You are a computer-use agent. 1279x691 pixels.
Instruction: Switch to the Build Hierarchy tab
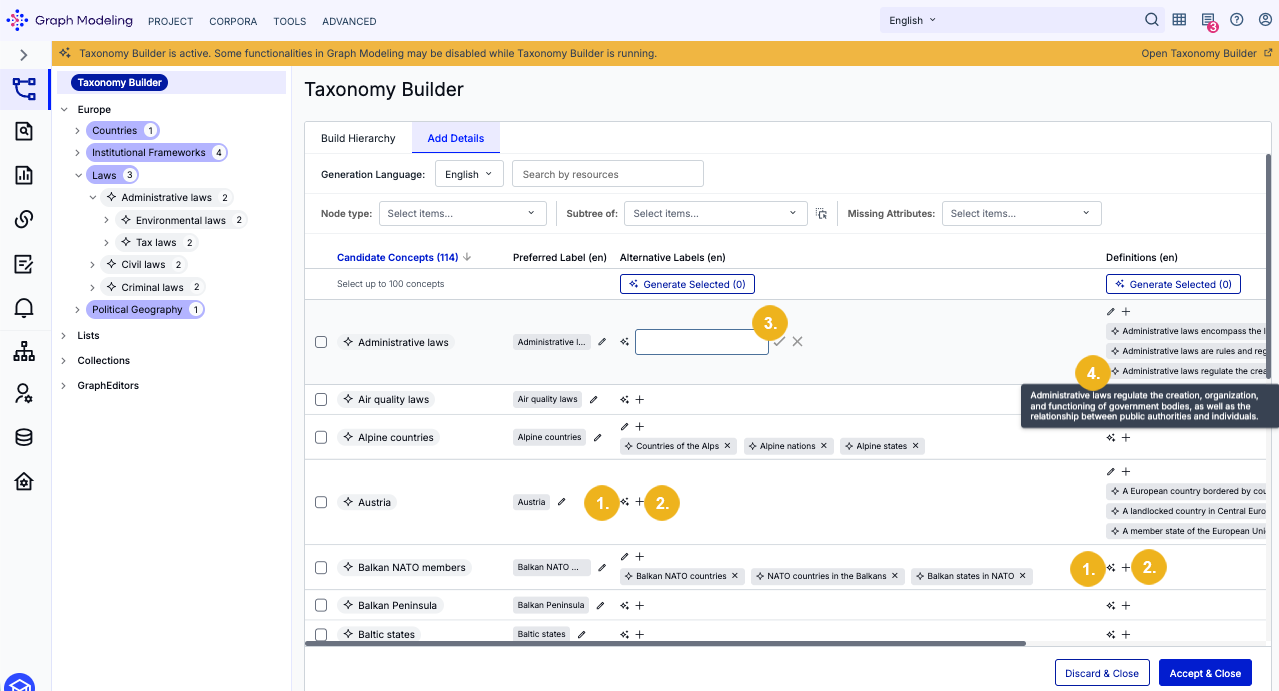click(358, 138)
